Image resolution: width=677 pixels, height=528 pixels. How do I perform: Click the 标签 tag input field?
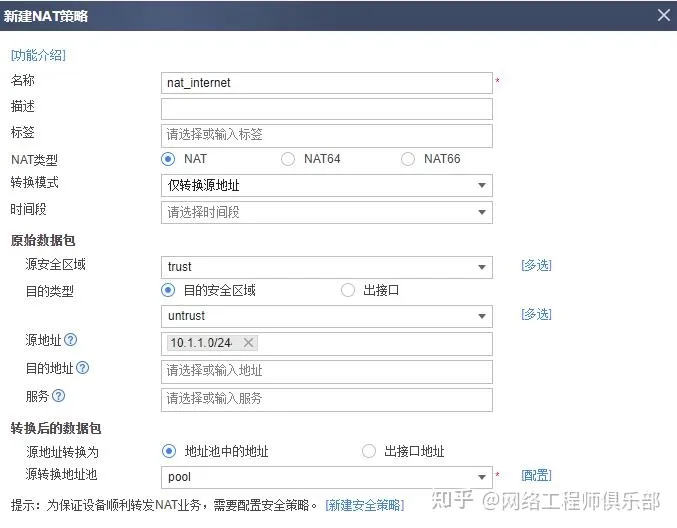point(327,136)
